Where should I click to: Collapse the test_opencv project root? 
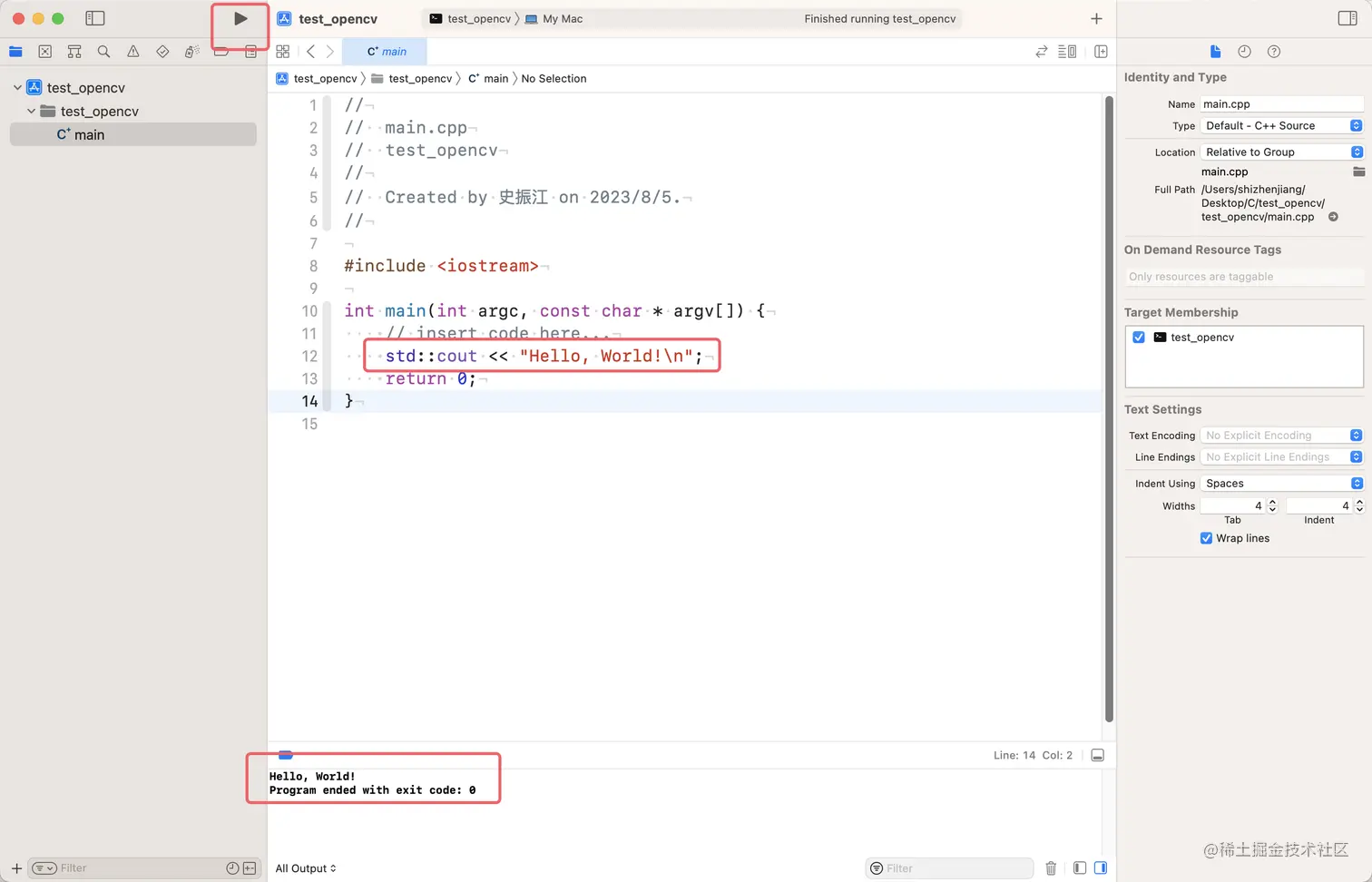[17, 88]
